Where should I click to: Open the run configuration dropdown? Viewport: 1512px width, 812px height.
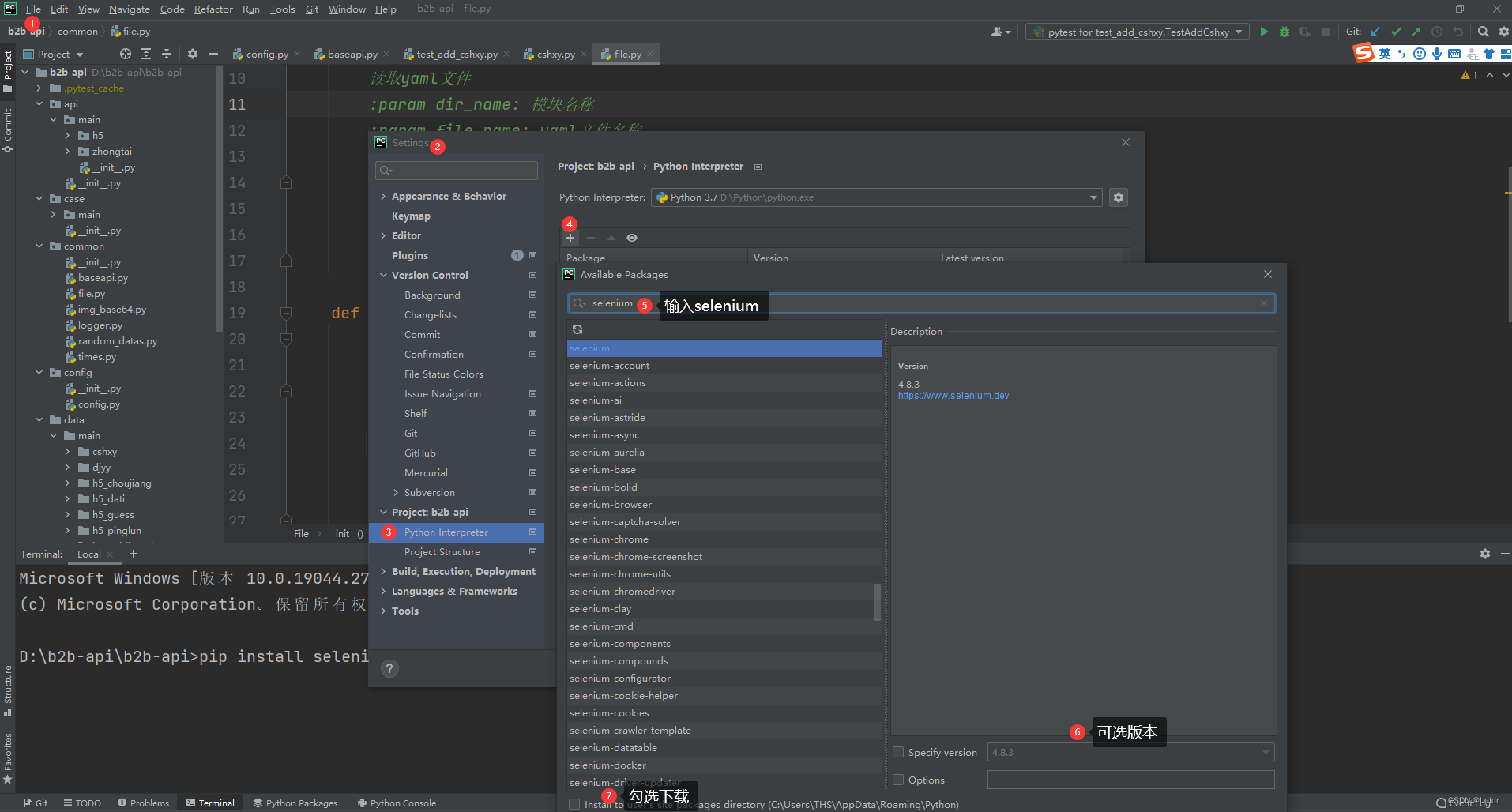coord(1138,32)
